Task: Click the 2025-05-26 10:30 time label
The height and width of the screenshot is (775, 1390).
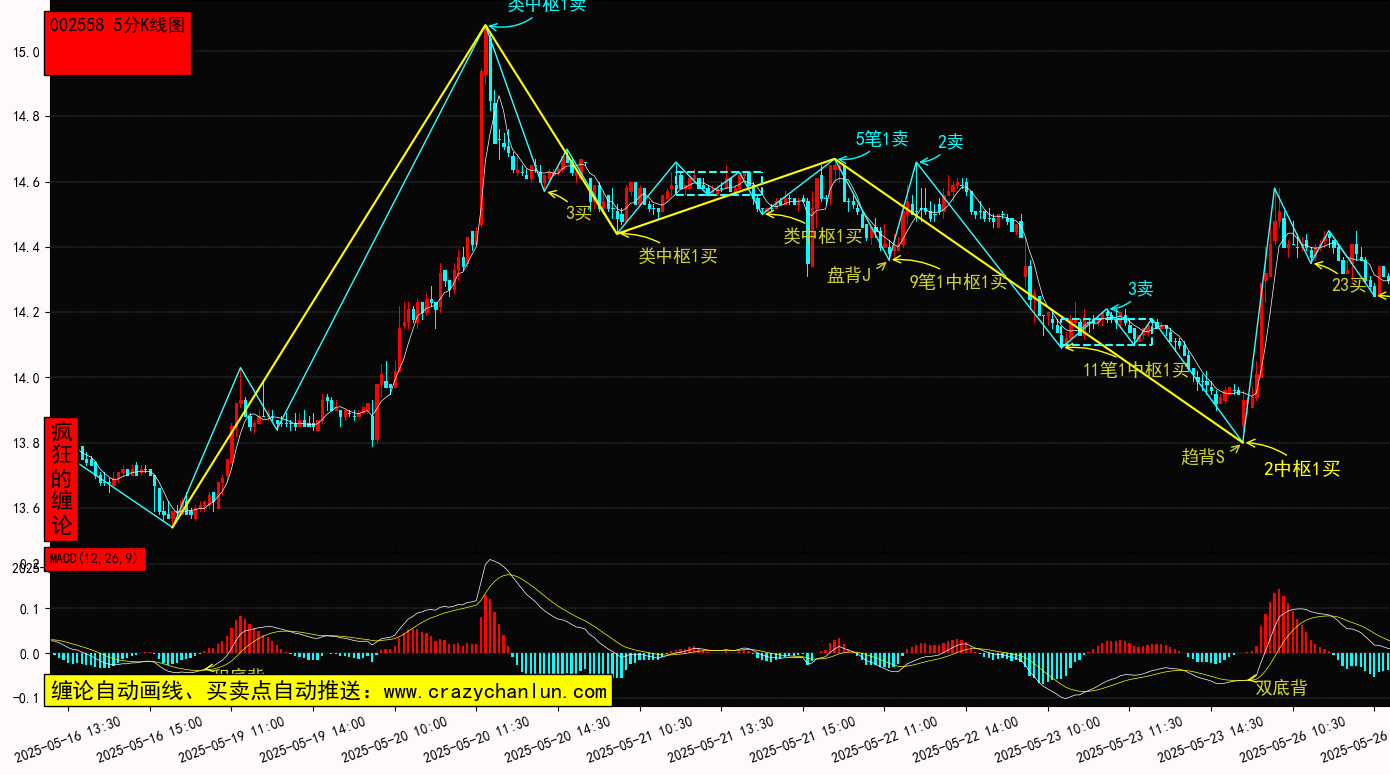Action: (1293, 738)
